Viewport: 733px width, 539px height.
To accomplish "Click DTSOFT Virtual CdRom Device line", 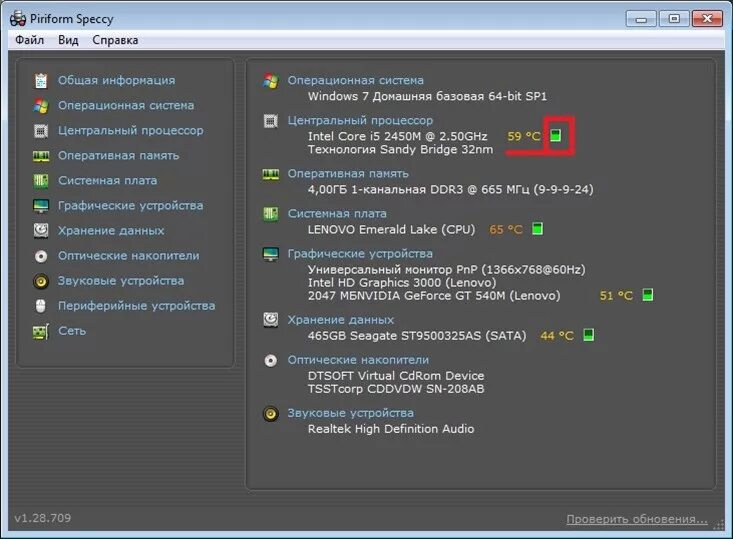I will tap(396, 376).
